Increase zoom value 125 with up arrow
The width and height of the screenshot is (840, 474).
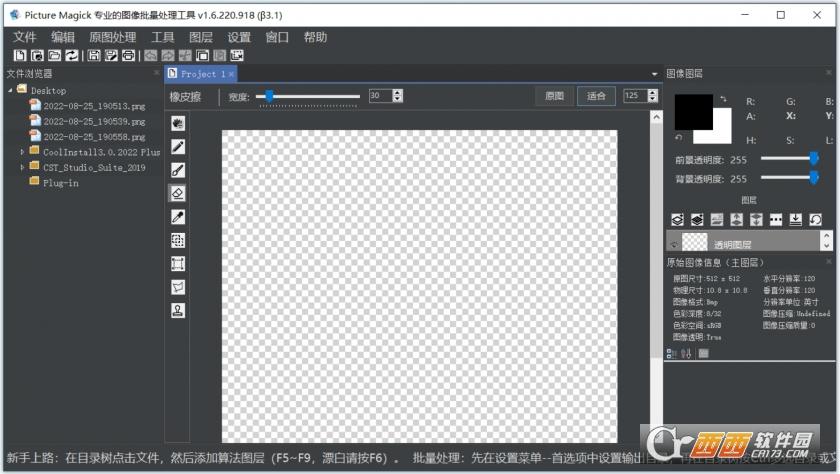(652, 93)
